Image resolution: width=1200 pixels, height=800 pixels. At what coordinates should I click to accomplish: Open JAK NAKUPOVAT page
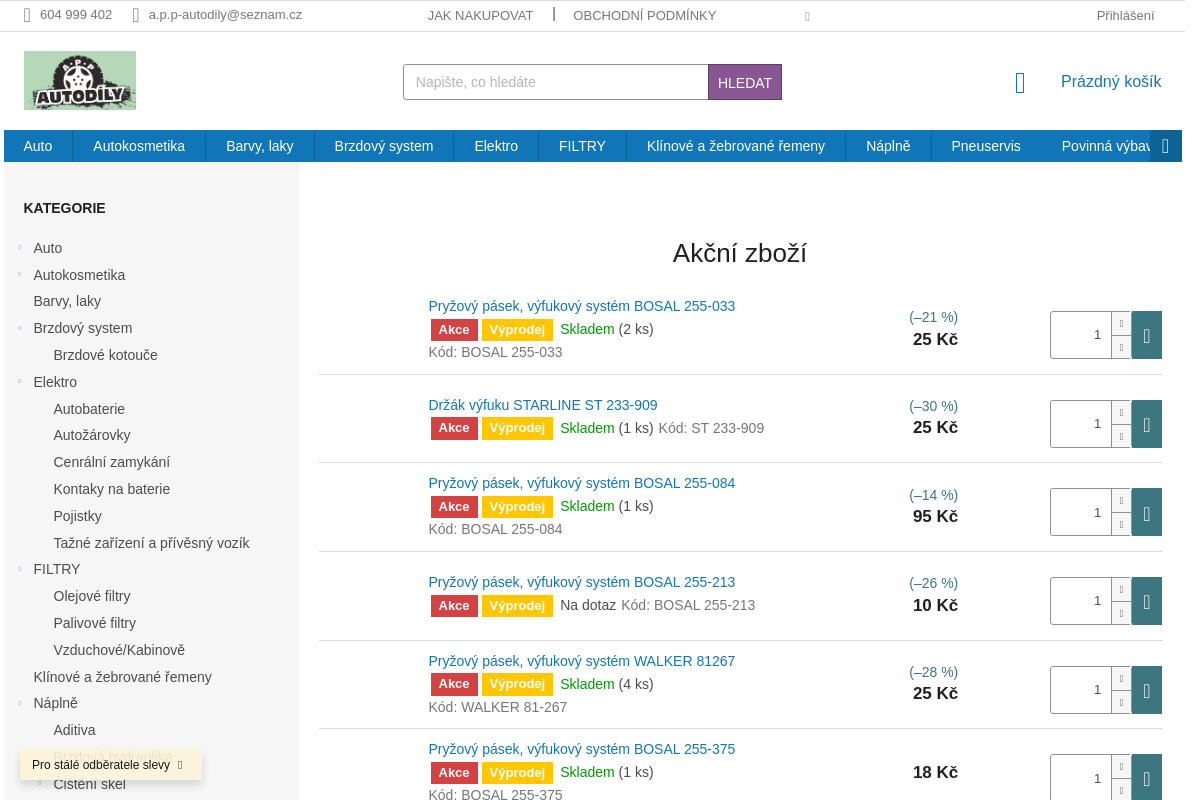[x=480, y=15]
